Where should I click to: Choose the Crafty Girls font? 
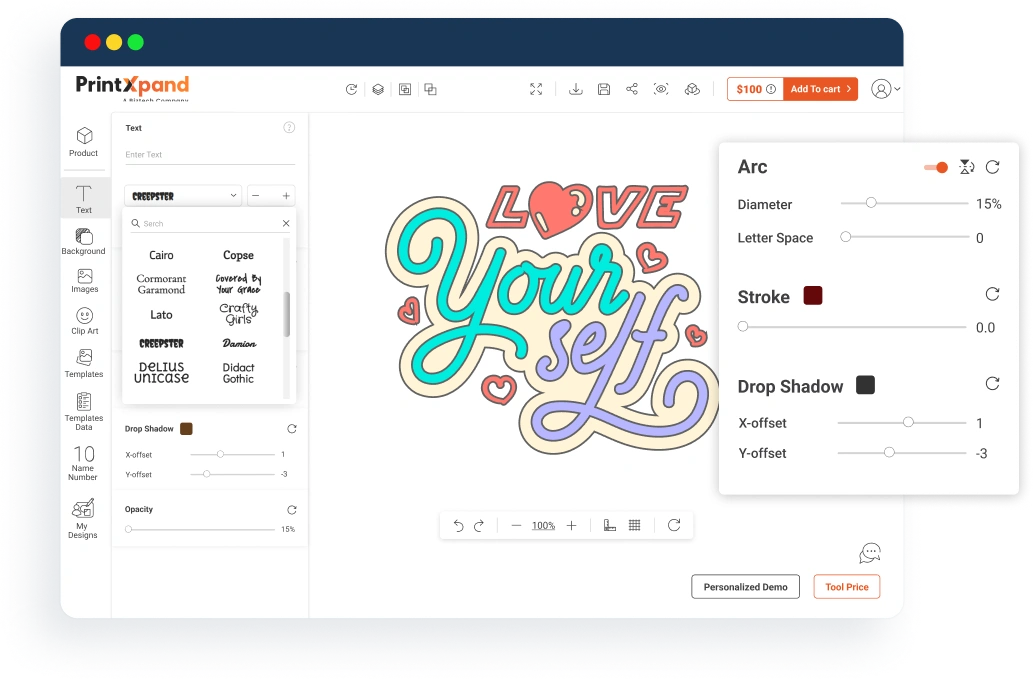coord(238,314)
